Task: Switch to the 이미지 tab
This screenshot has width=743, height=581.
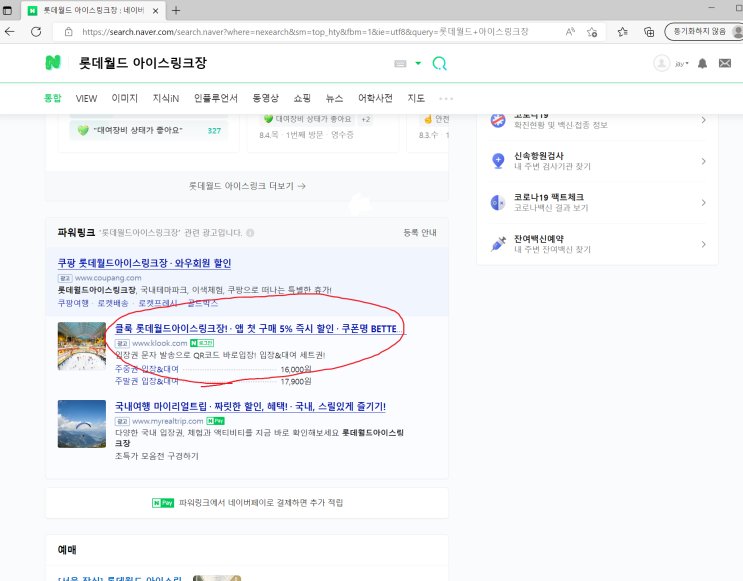Action: click(125, 98)
